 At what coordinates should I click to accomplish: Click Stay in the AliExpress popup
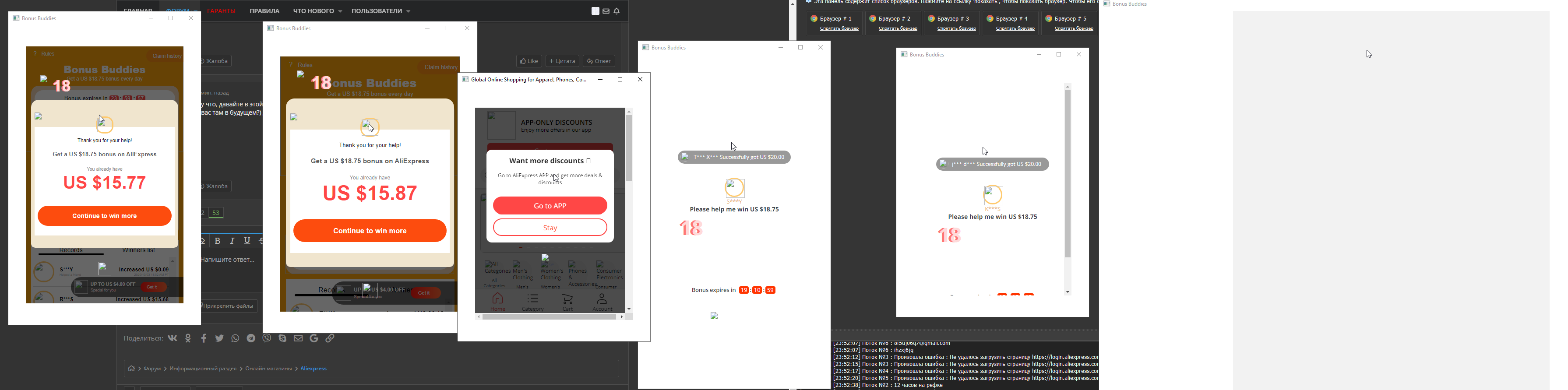pyautogui.click(x=550, y=228)
